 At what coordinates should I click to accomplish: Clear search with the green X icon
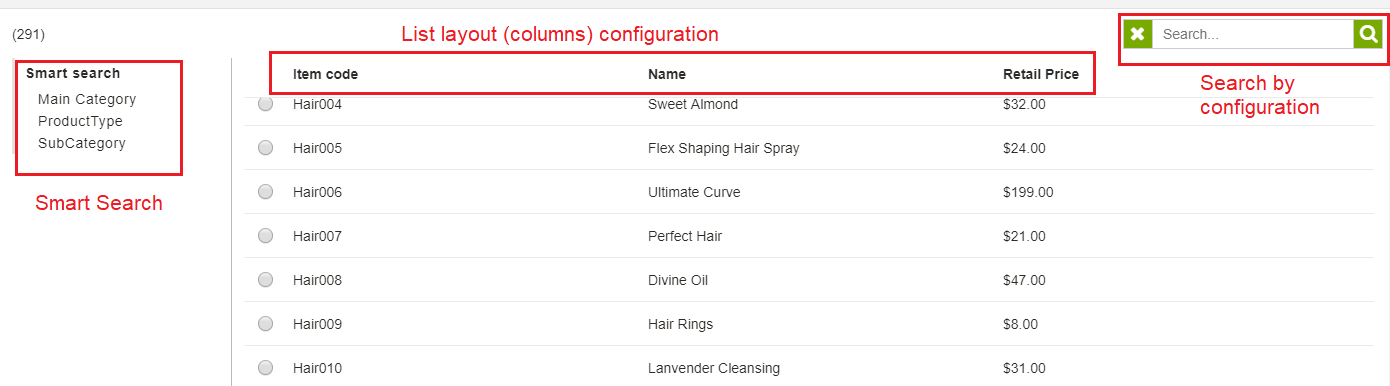click(1137, 34)
